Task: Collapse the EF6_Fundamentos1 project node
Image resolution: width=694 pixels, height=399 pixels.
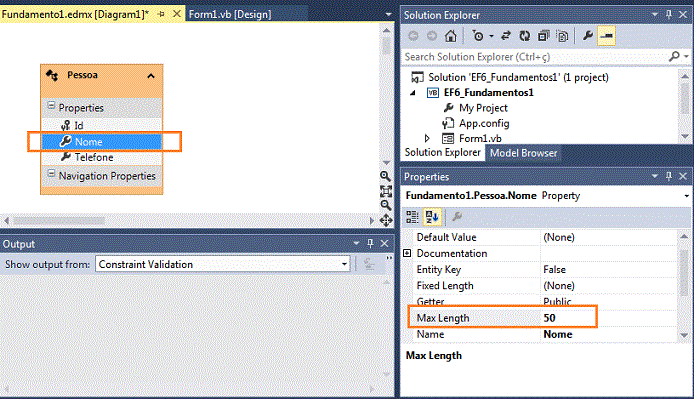Action: pos(413,93)
